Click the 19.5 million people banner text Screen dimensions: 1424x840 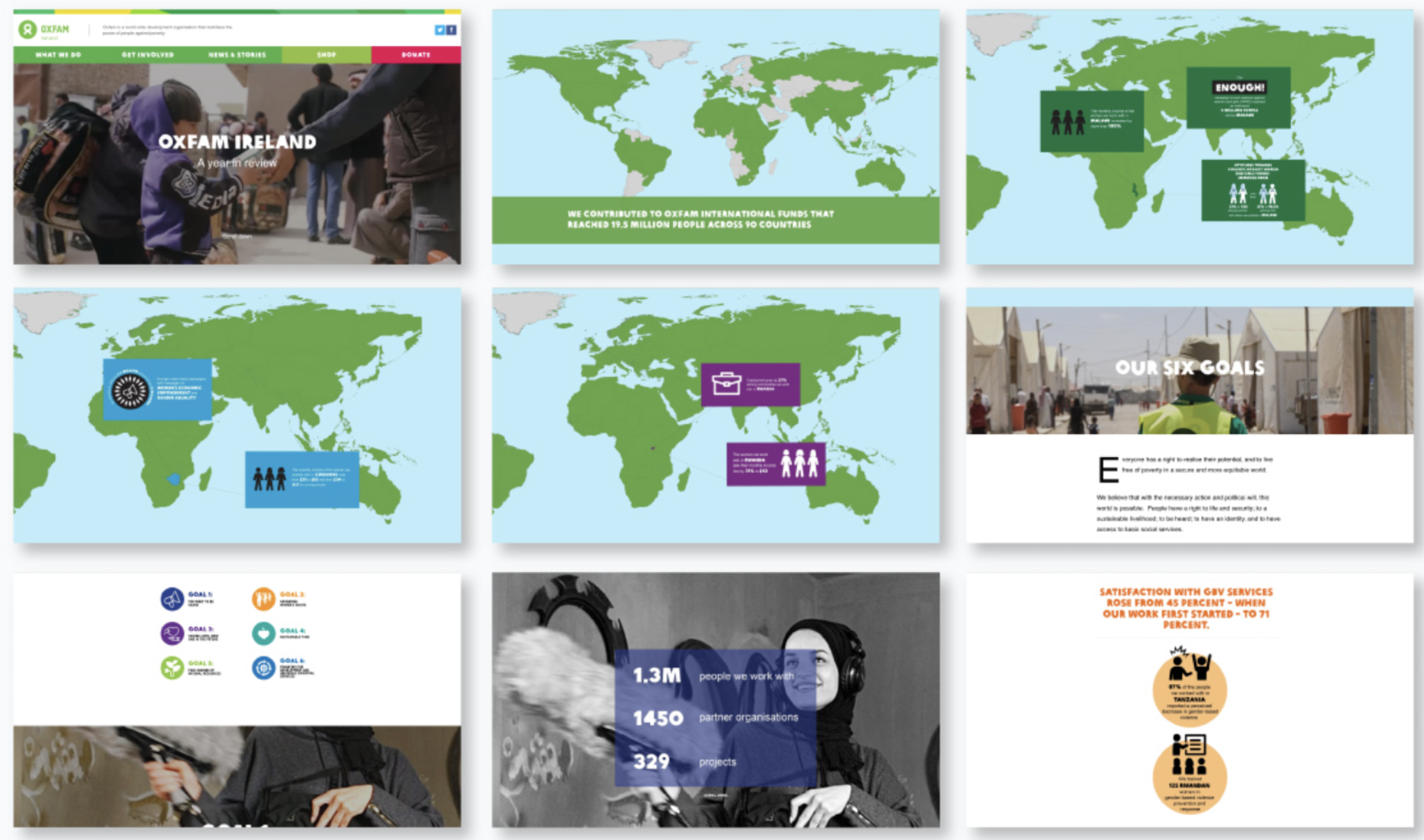coord(700,219)
